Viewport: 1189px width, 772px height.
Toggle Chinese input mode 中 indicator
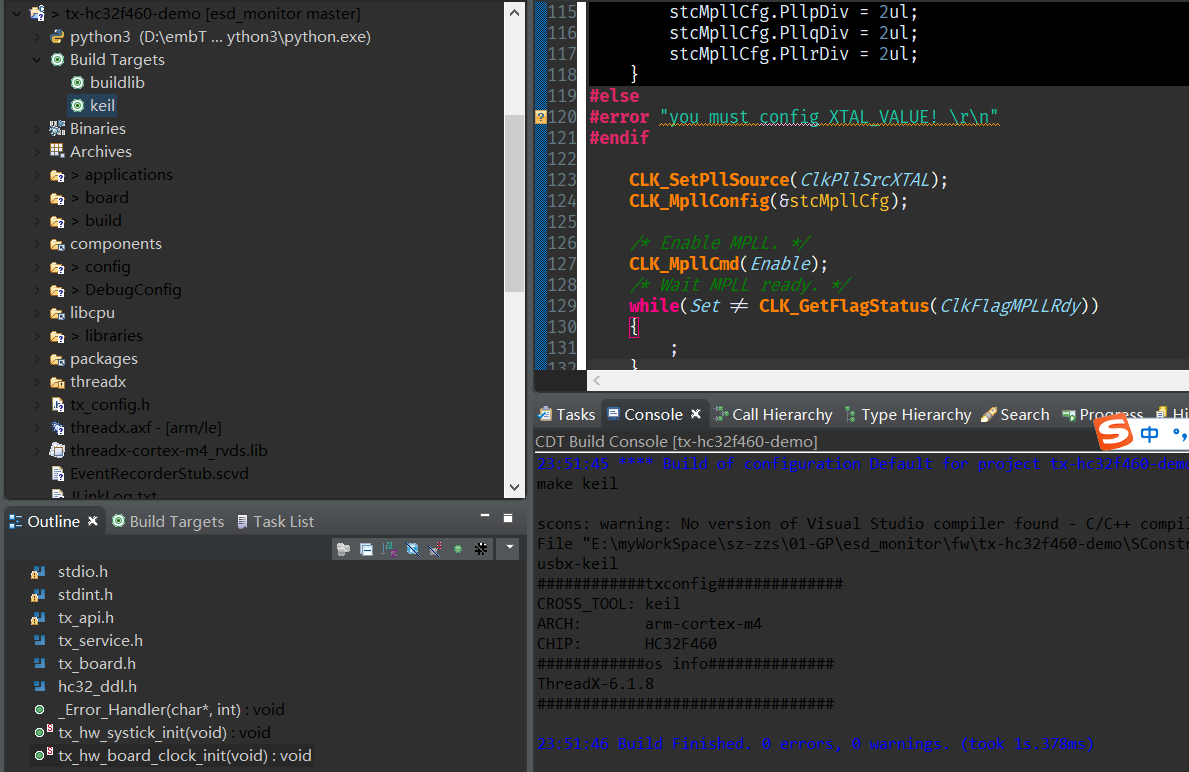pos(1150,434)
